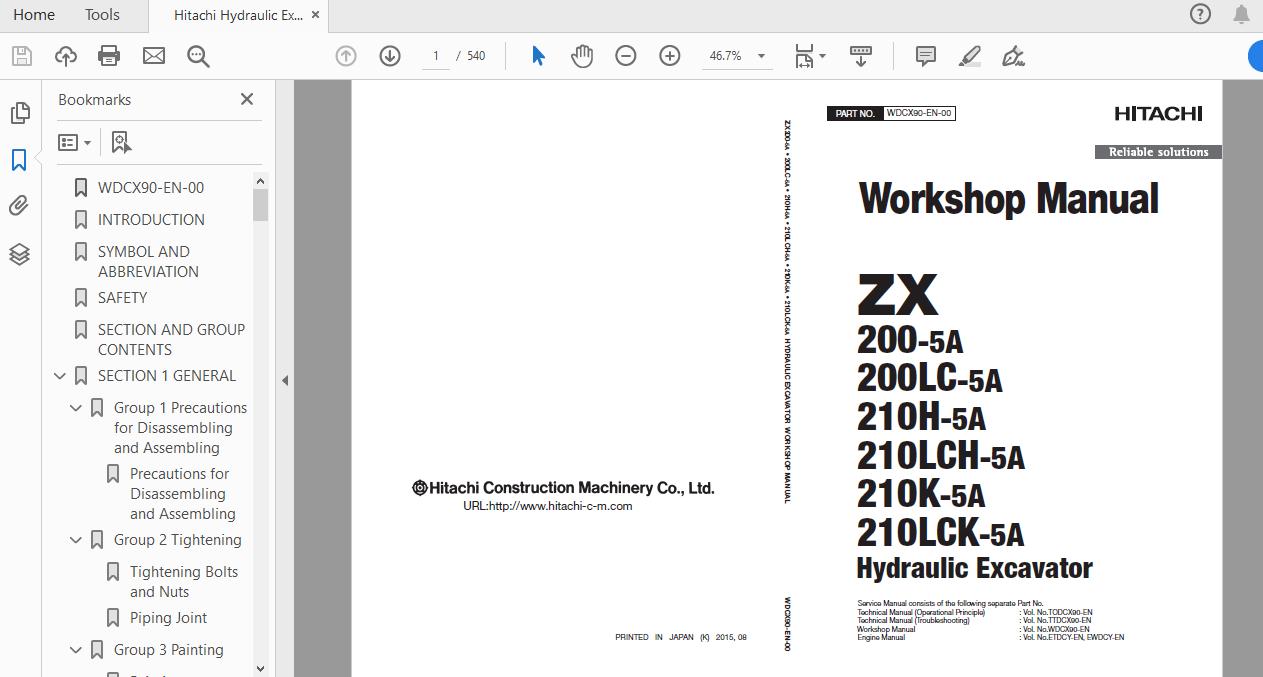
Task: Add a comment note
Action: (x=926, y=56)
